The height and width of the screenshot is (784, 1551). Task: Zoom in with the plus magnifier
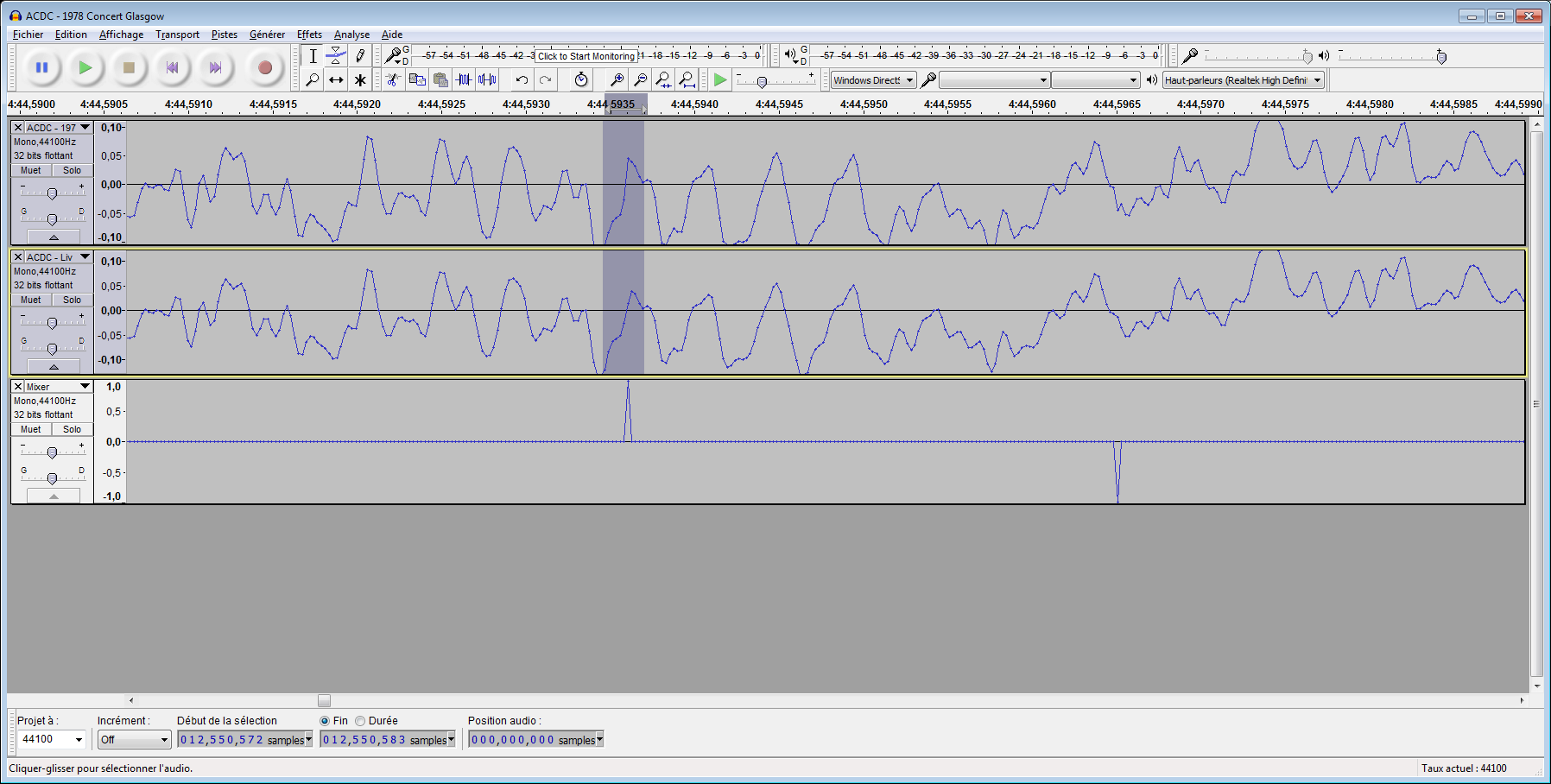tap(617, 79)
